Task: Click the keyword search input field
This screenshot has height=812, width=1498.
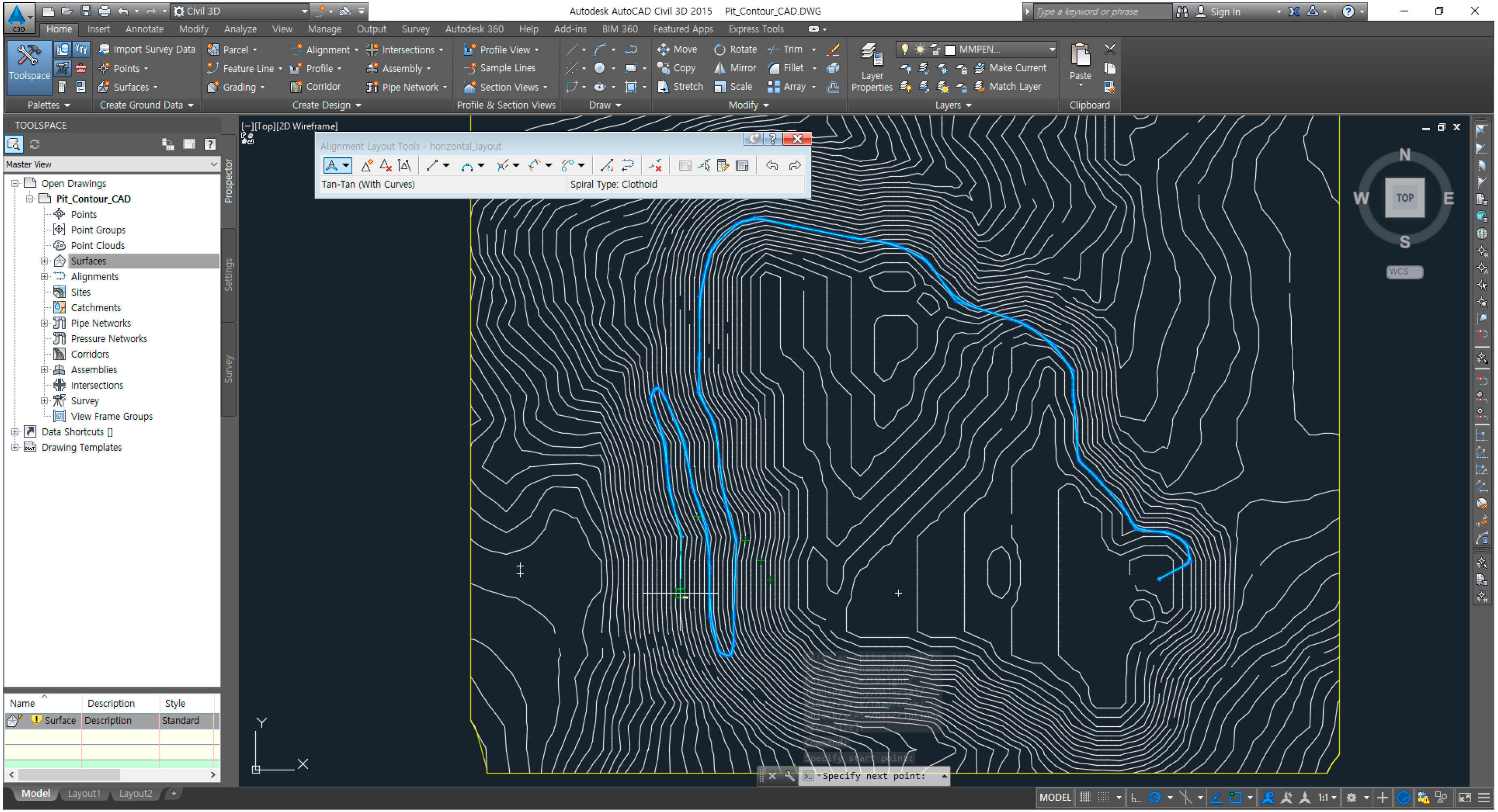Action: point(1102,11)
